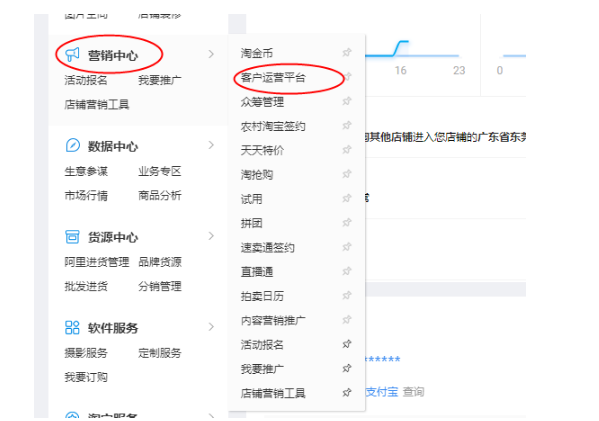
Task: Select 天天特价 menu item
Action: (262, 151)
